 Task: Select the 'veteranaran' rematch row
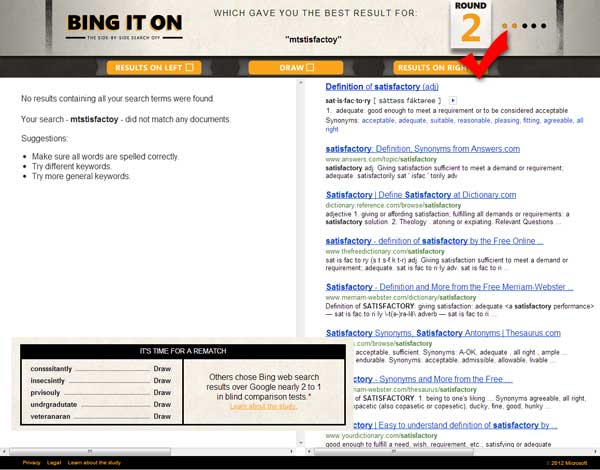(x=101, y=416)
